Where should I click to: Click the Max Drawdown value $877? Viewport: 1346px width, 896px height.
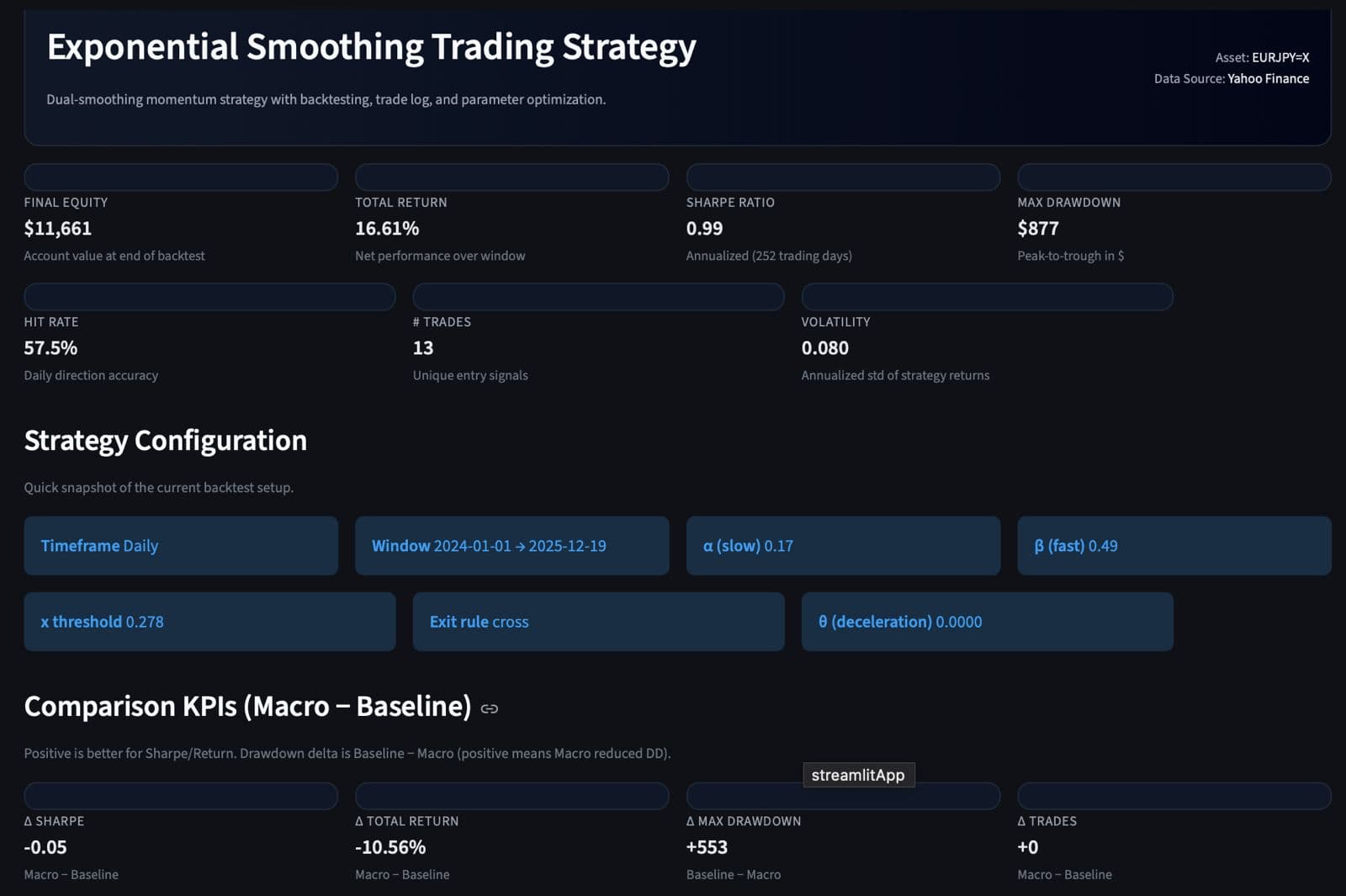tap(1038, 229)
